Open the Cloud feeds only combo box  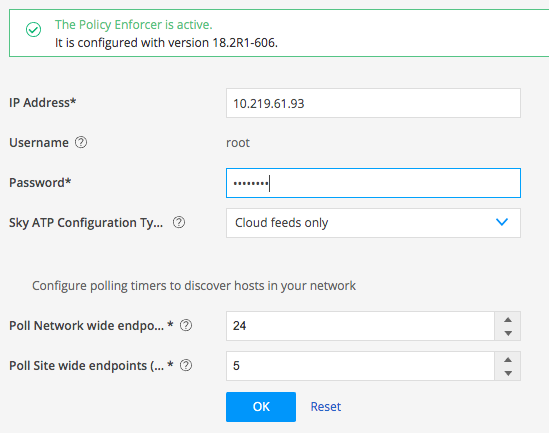click(x=373, y=223)
